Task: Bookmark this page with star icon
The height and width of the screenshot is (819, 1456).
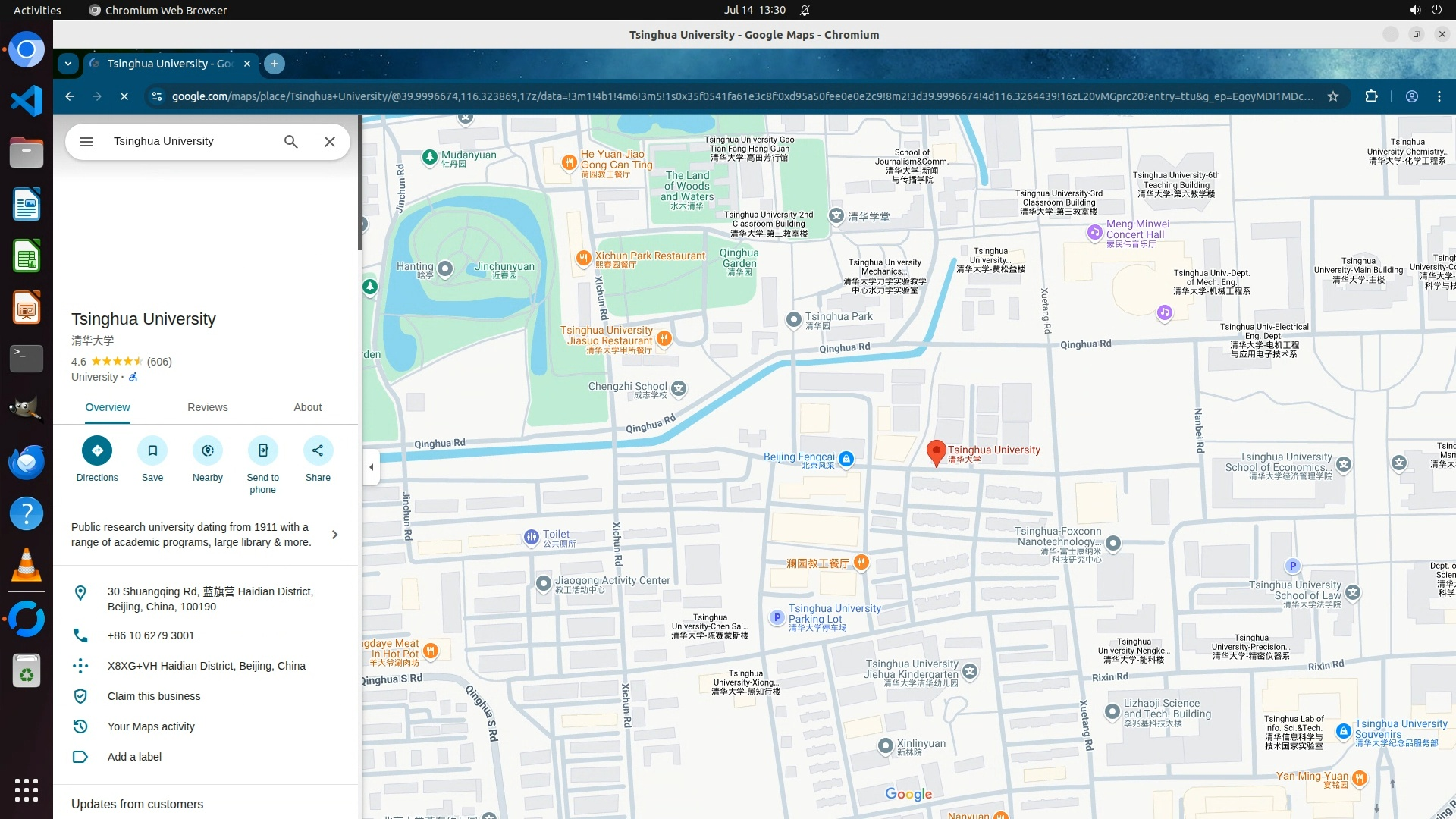Action: [x=1333, y=96]
